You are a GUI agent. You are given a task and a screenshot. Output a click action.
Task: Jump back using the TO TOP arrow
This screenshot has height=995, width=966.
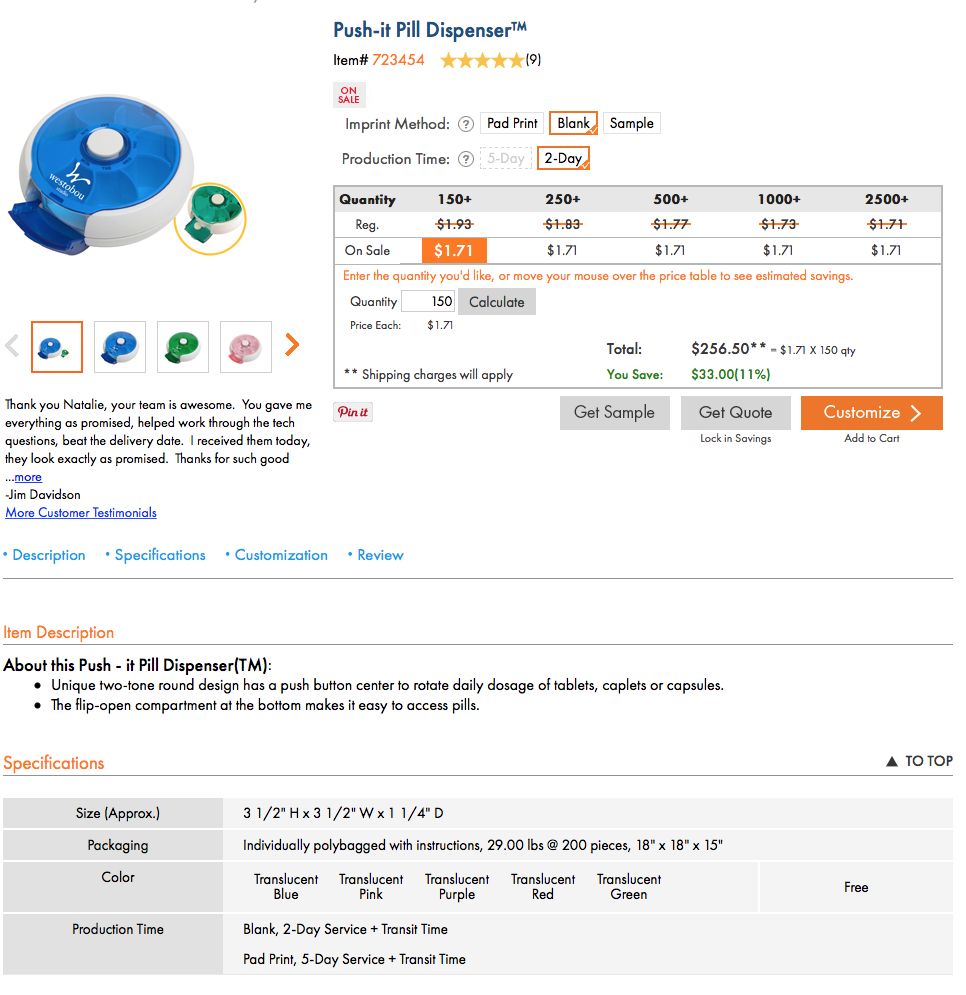pos(919,761)
